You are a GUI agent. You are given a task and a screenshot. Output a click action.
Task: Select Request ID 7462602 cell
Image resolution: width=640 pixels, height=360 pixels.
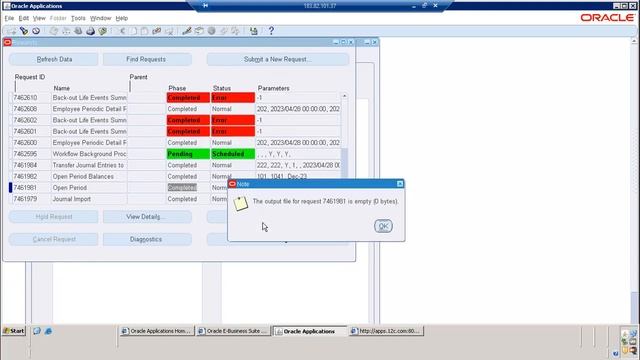[31, 120]
